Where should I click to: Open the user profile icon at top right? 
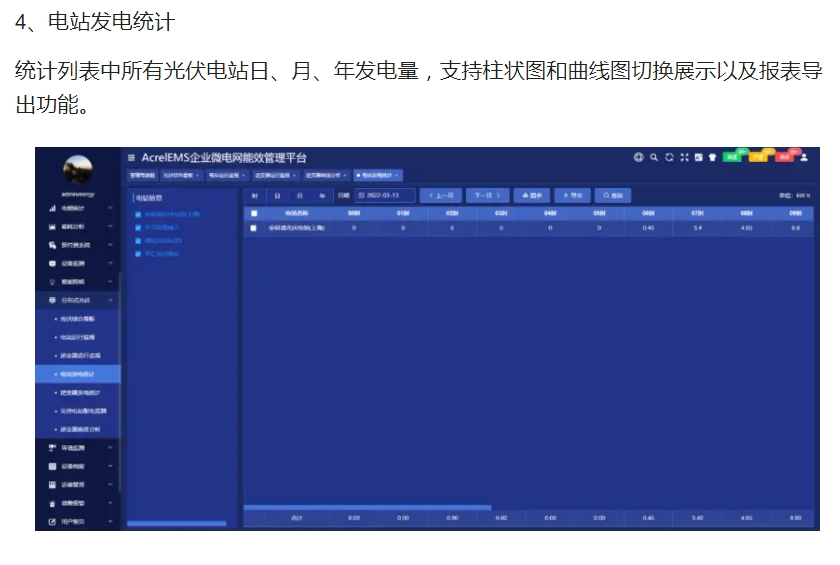pyautogui.click(x=804, y=157)
